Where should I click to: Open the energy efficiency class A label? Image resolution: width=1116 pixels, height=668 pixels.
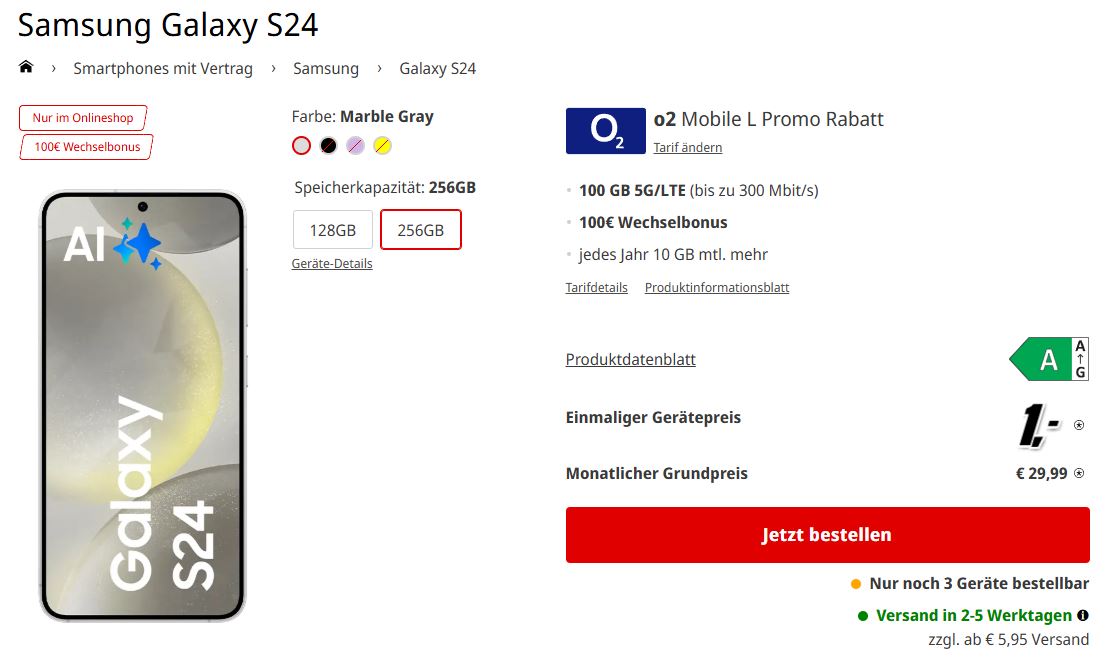click(x=1049, y=359)
